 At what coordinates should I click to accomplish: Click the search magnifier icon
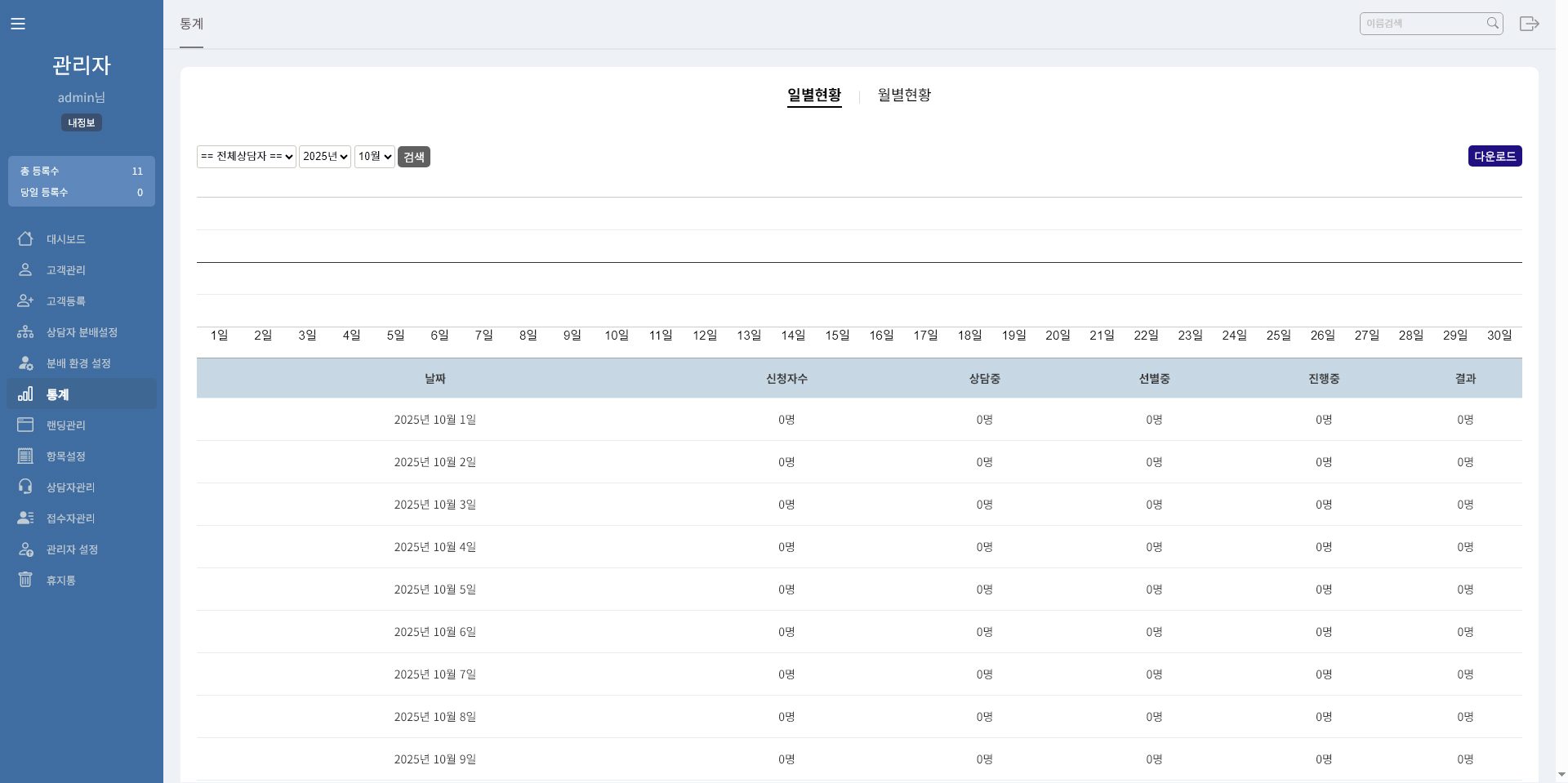click(x=1492, y=24)
